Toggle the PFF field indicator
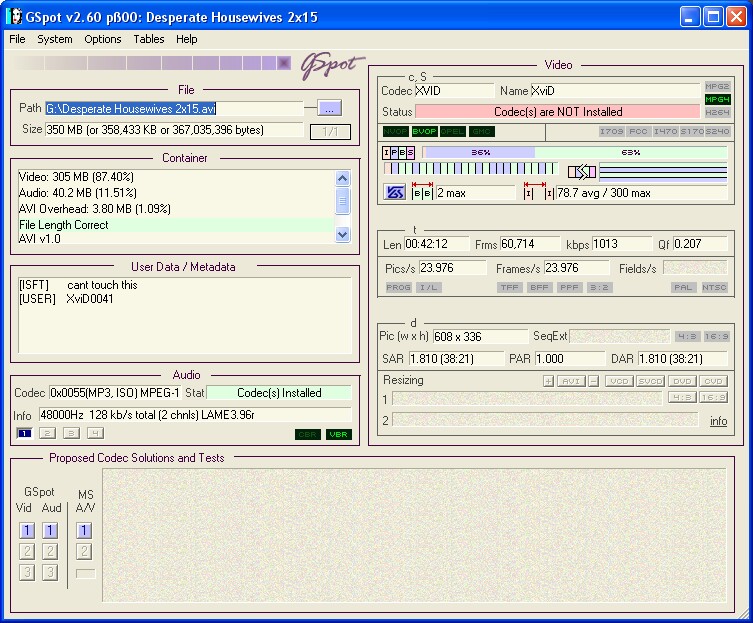The width and height of the screenshot is (753, 623). (x=569, y=287)
